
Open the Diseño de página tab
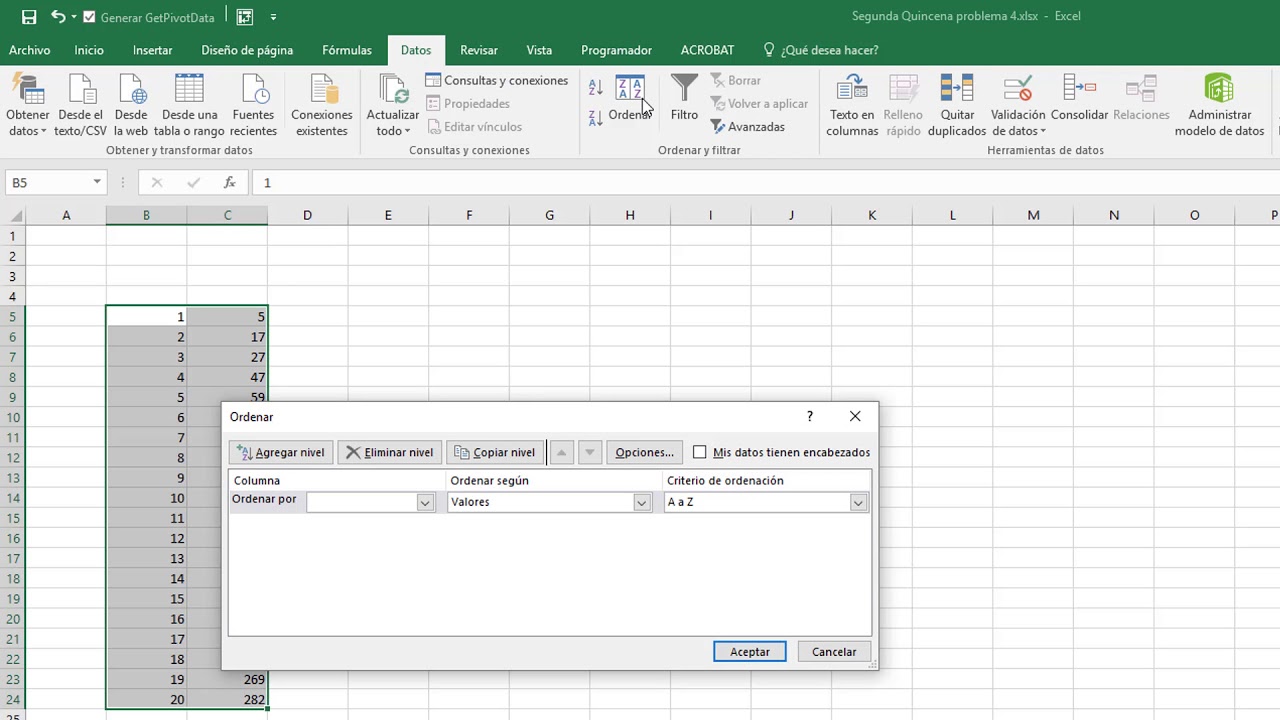pyautogui.click(x=247, y=50)
